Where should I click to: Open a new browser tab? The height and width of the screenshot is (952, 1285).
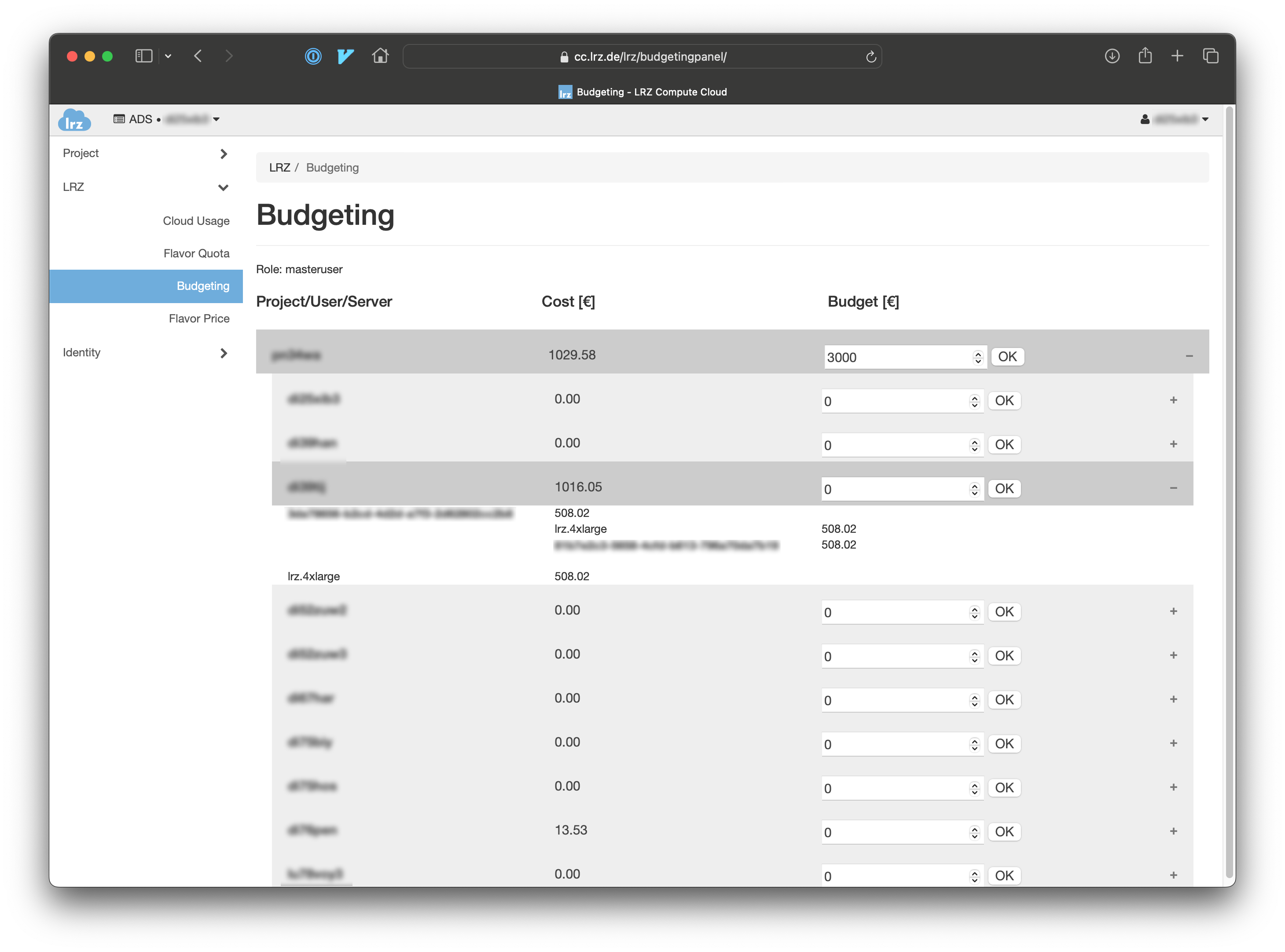(1177, 56)
